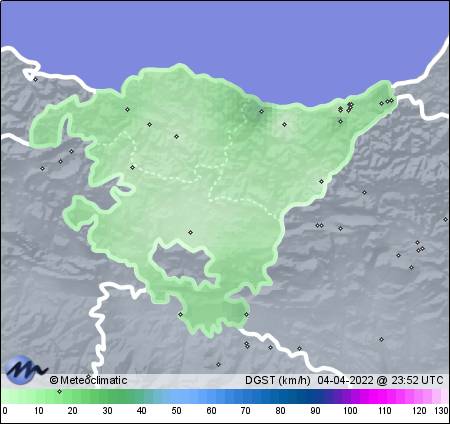The width and height of the screenshot is (450, 424).
Task: Click the lone station marker in the pale central map area
Action: pos(190,232)
